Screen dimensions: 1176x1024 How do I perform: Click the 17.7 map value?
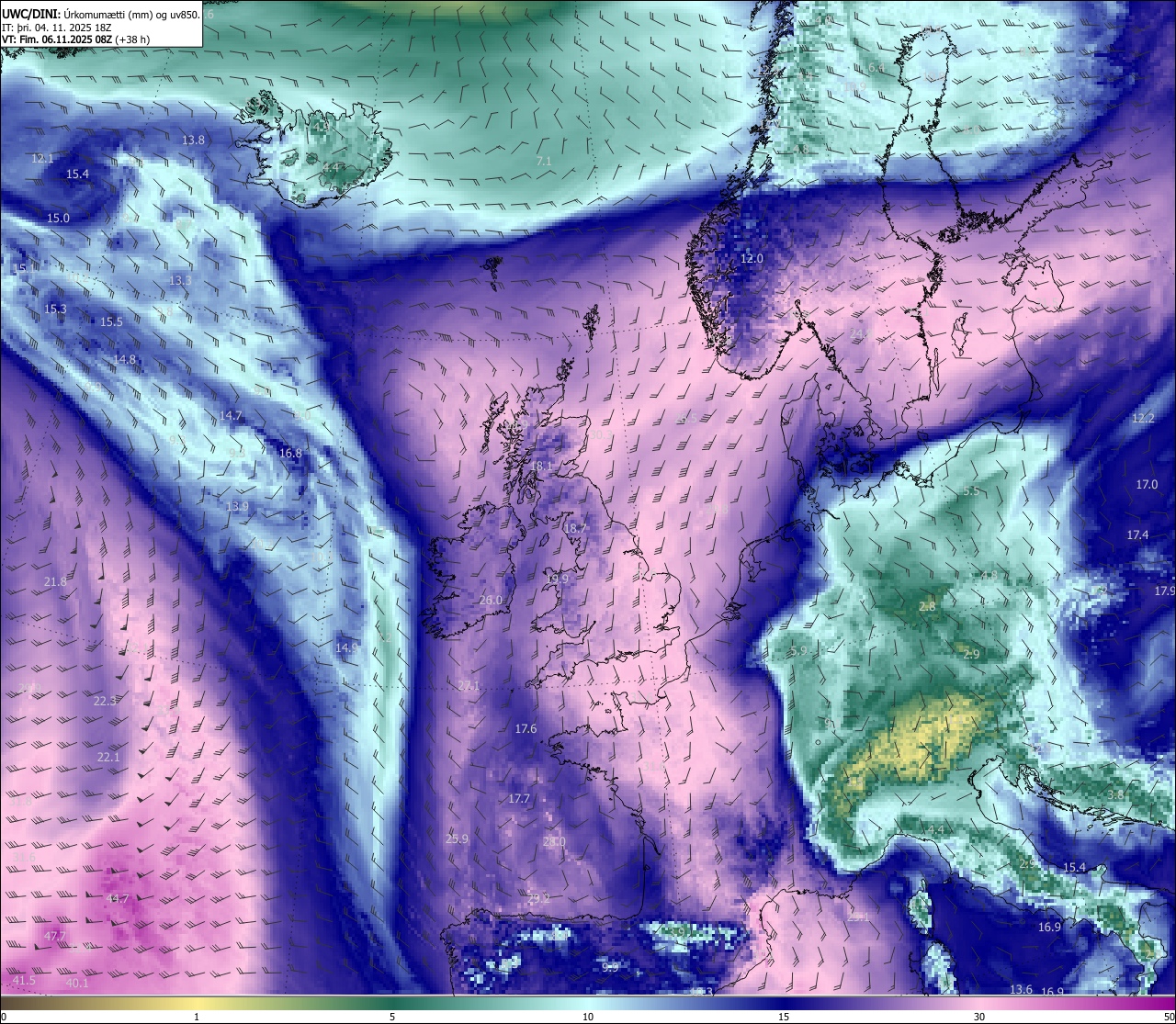[x=519, y=798]
